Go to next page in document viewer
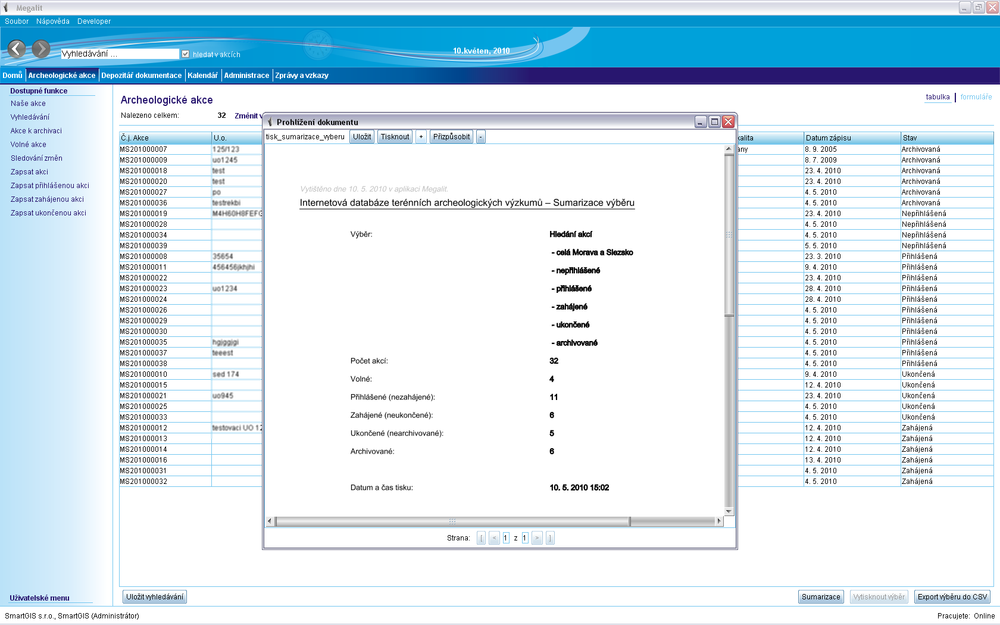 (x=537, y=538)
